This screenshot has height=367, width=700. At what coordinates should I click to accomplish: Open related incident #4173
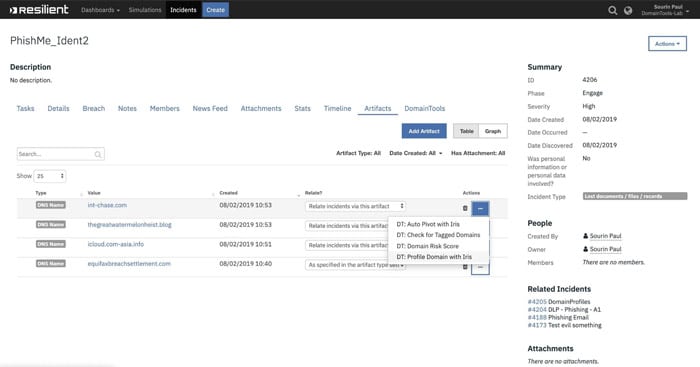click(537, 325)
